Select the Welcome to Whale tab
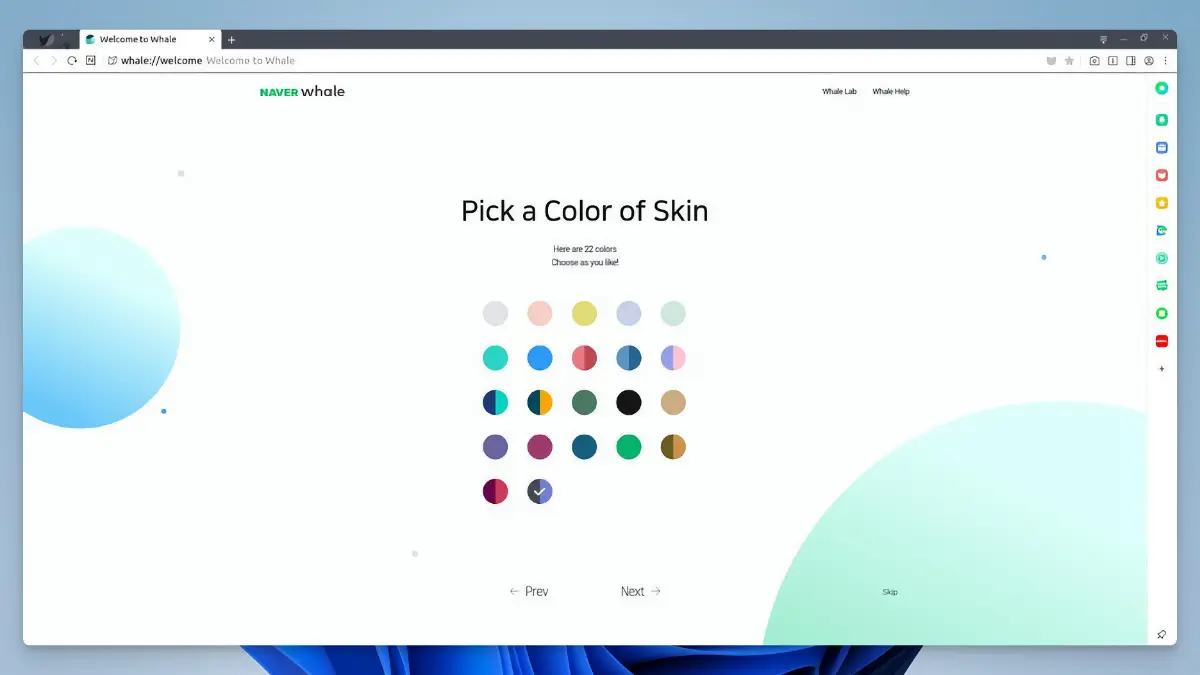Screen dimensions: 1200x675 tap(150, 39)
